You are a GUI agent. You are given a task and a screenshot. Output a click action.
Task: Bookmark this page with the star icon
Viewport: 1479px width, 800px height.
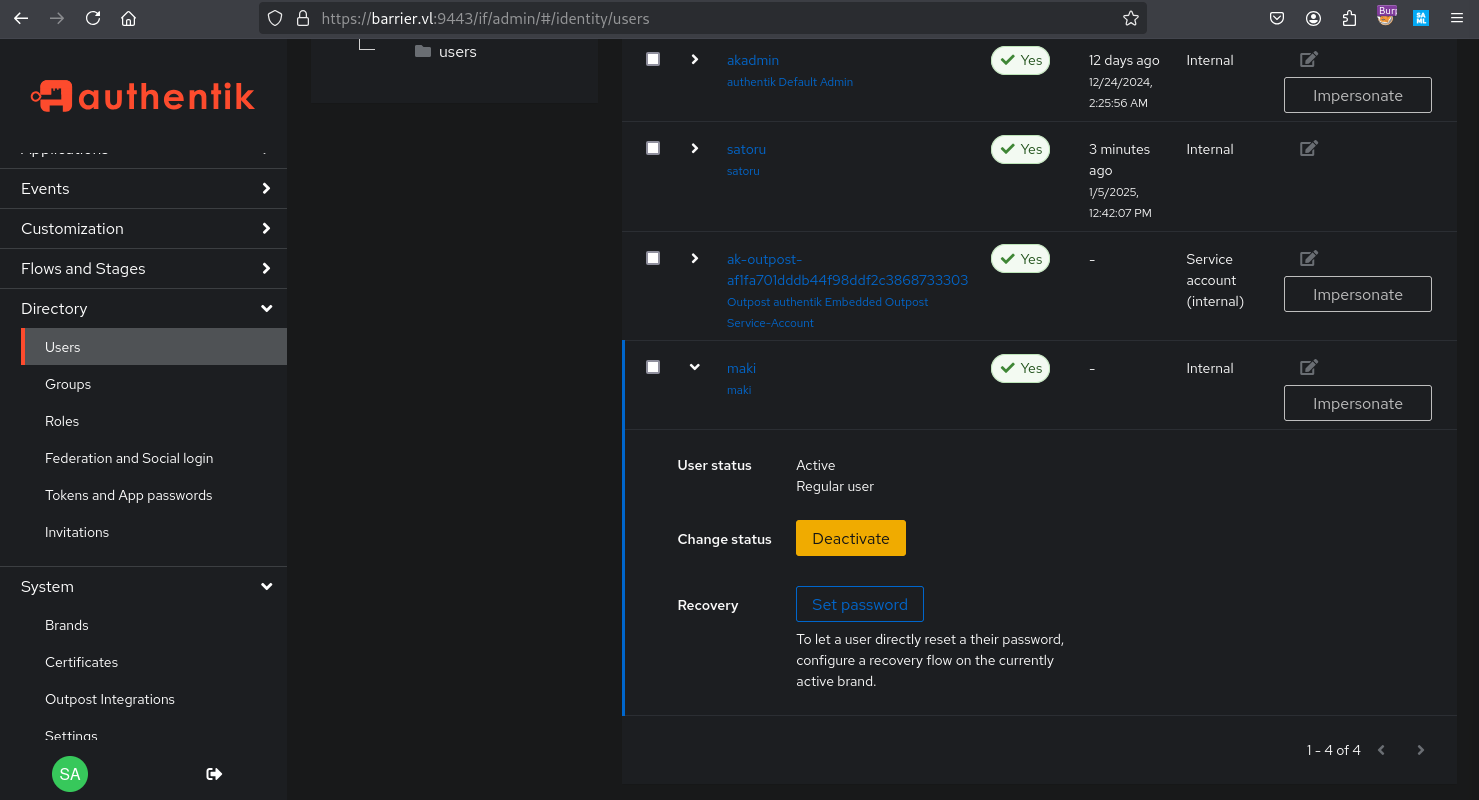(1131, 18)
